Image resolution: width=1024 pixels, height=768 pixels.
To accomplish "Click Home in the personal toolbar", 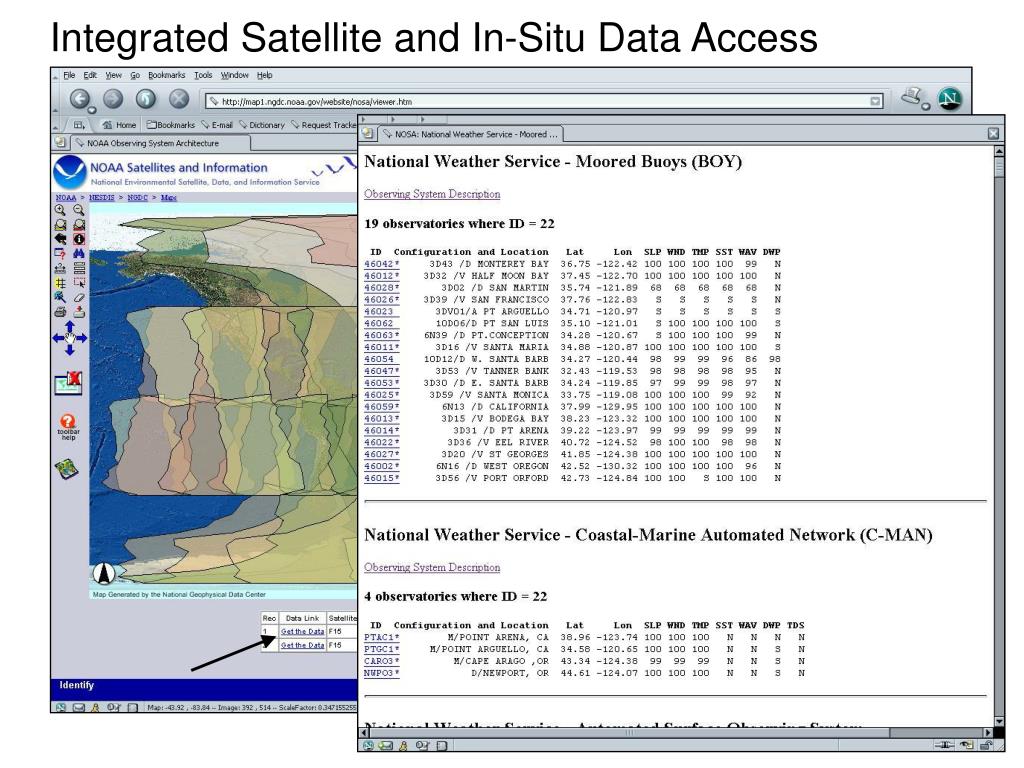I will [x=120, y=125].
